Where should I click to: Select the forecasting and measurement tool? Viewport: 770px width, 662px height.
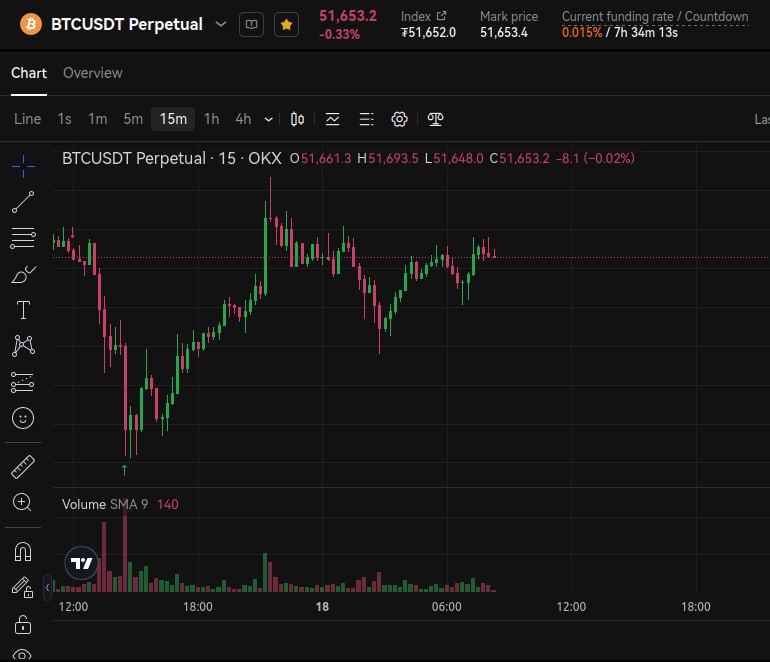(x=23, y=382)
